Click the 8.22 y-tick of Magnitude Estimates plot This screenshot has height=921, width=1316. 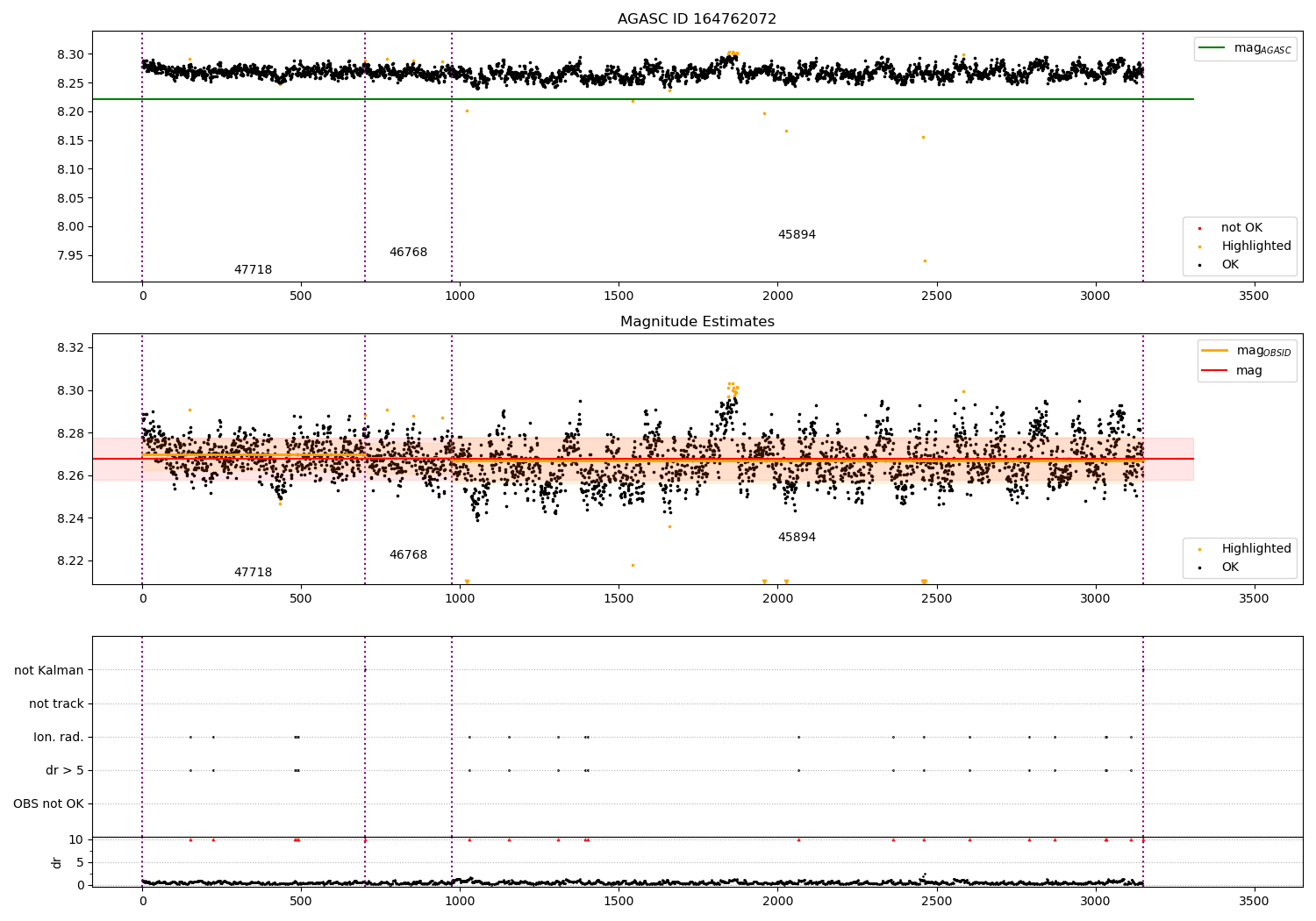click(70, 561)
